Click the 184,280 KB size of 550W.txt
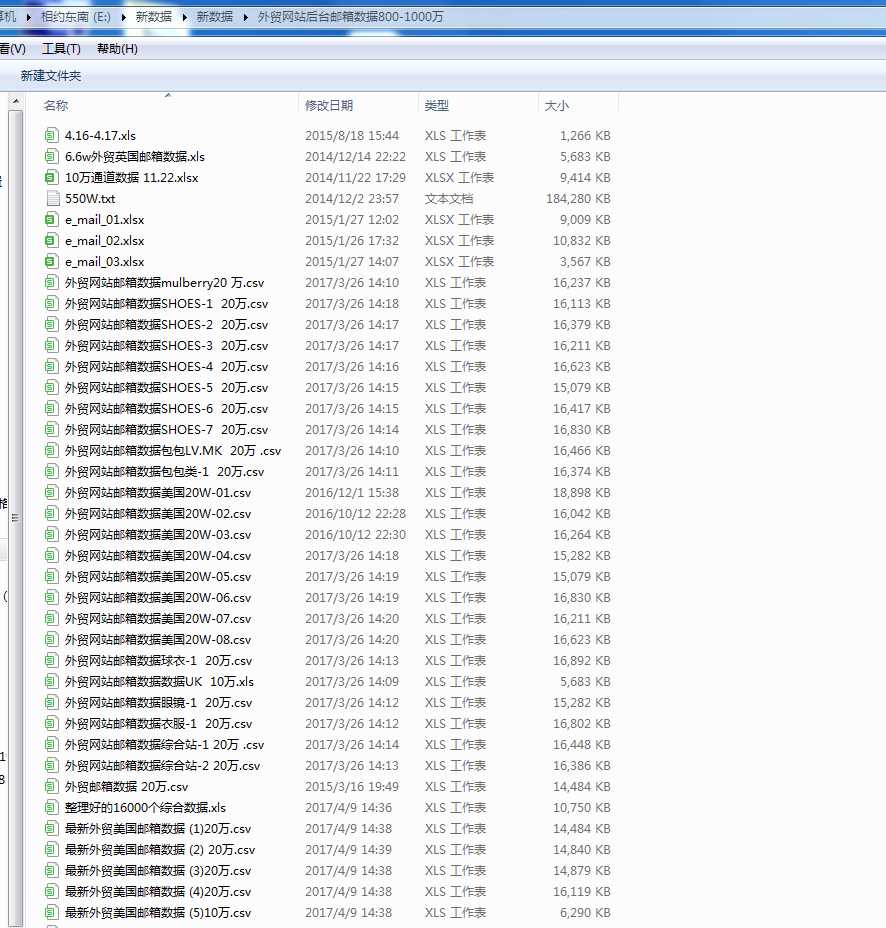 click(x=578, y=198)
